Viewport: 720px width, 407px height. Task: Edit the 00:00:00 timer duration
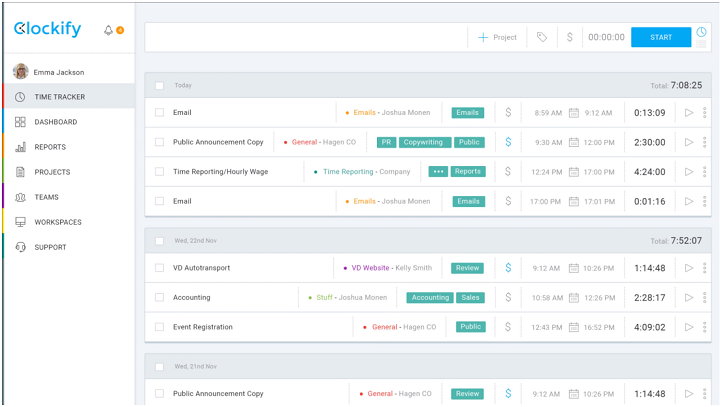pyautogui.click(x=606, y=37)
